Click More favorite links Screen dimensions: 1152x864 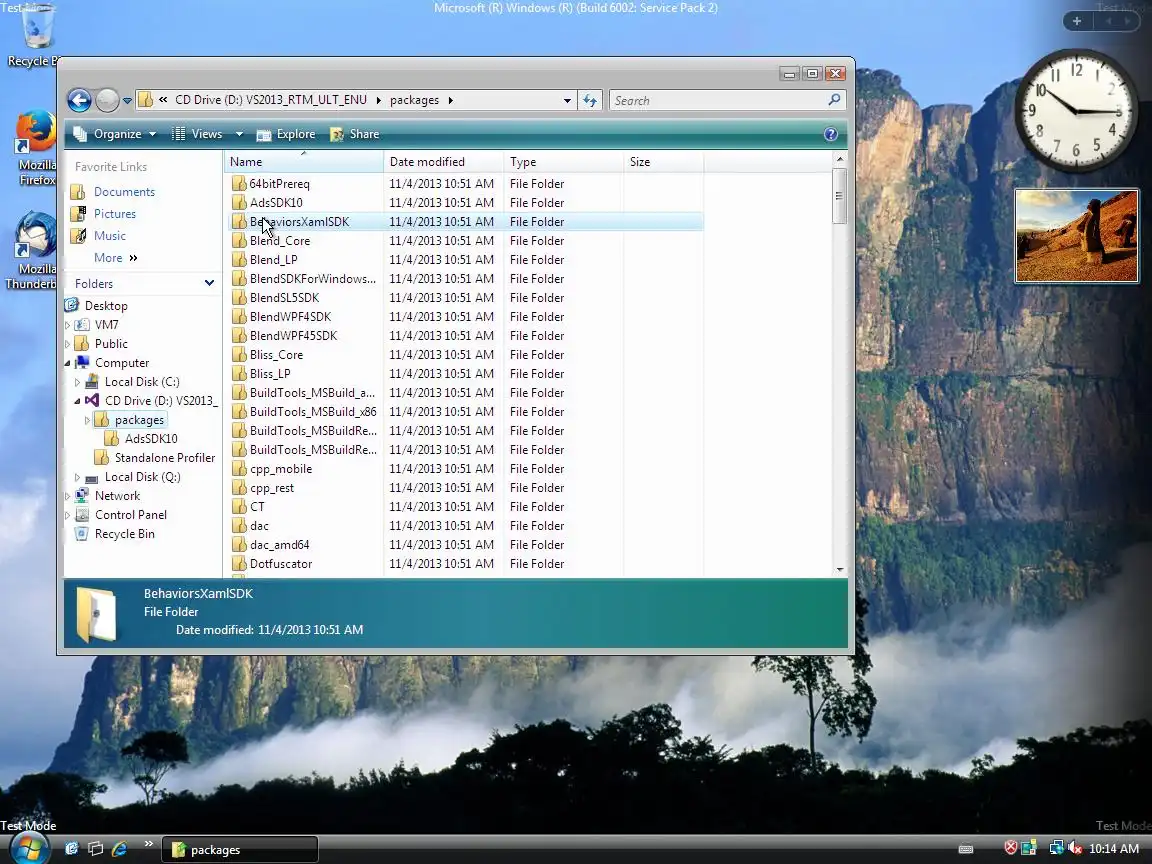tap(115, 258)
